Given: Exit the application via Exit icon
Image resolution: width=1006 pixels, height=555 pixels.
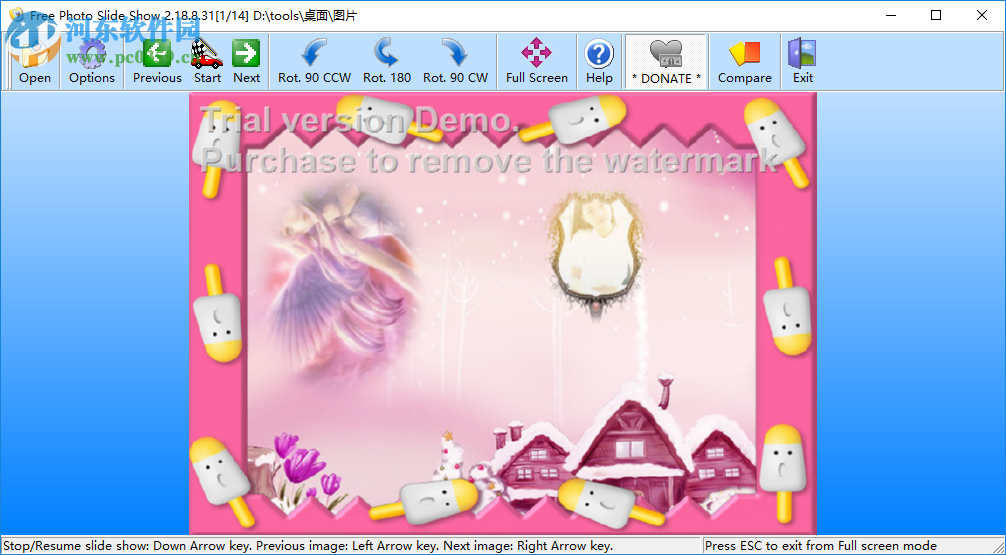Looking at the screenshot, I should click(803, 62).
